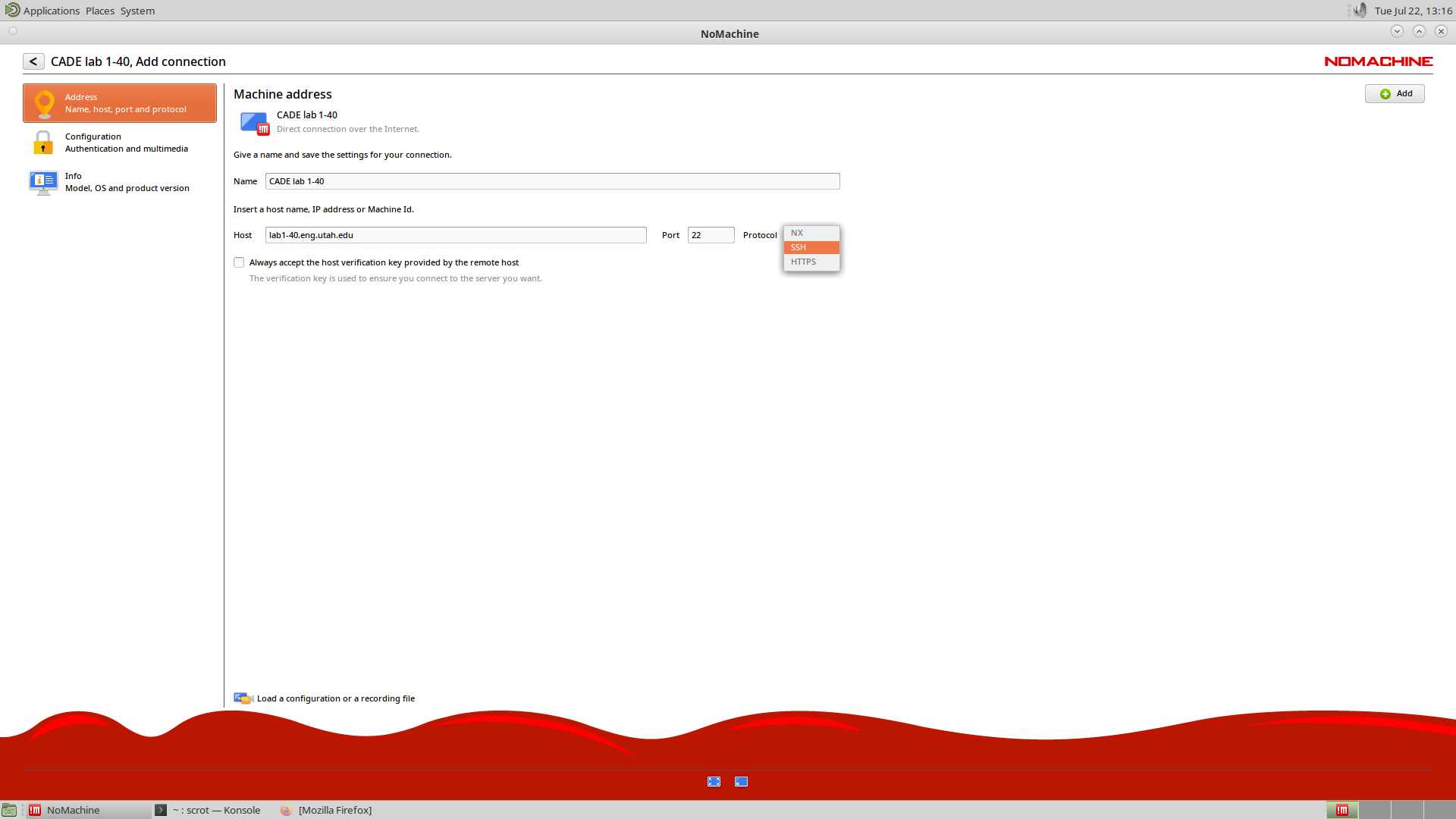Viewport: 1456px width, 819px height.
Task: Click the Firefox icon in the taskbar
Action: (x=287, y=810)
